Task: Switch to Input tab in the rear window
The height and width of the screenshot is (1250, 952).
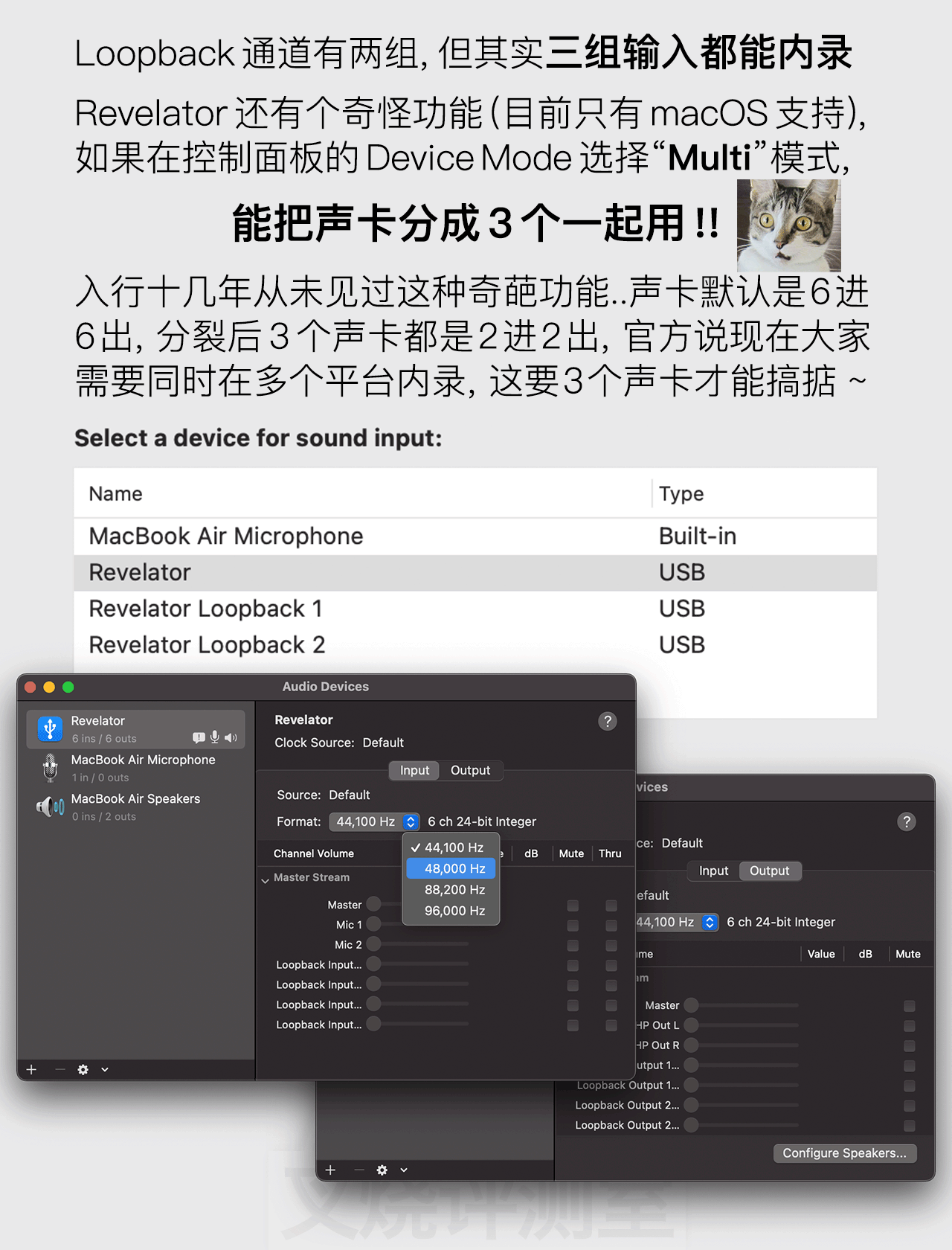Action: pos(714,871)
